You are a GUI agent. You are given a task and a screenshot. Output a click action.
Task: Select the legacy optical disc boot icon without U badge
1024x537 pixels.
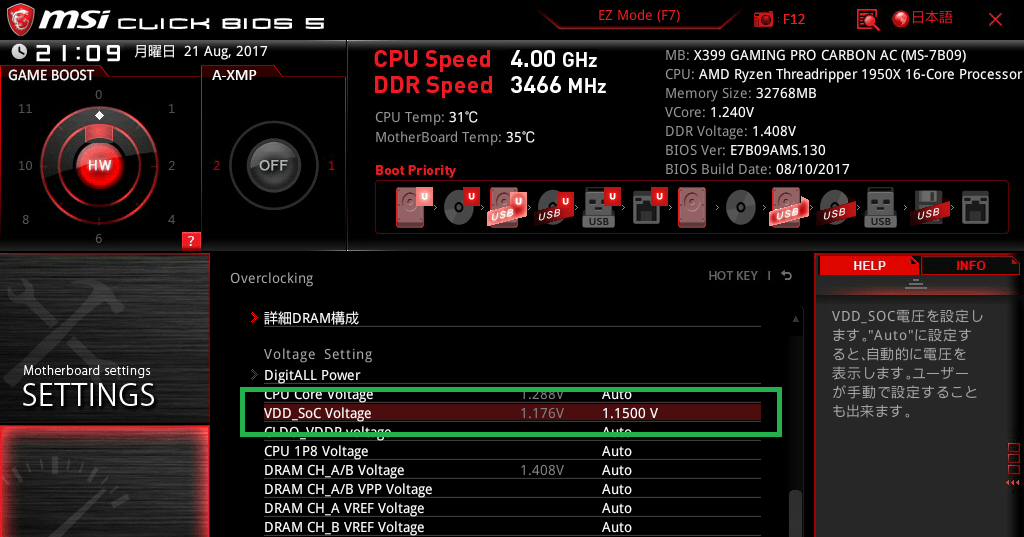click(x=741, y=208)
